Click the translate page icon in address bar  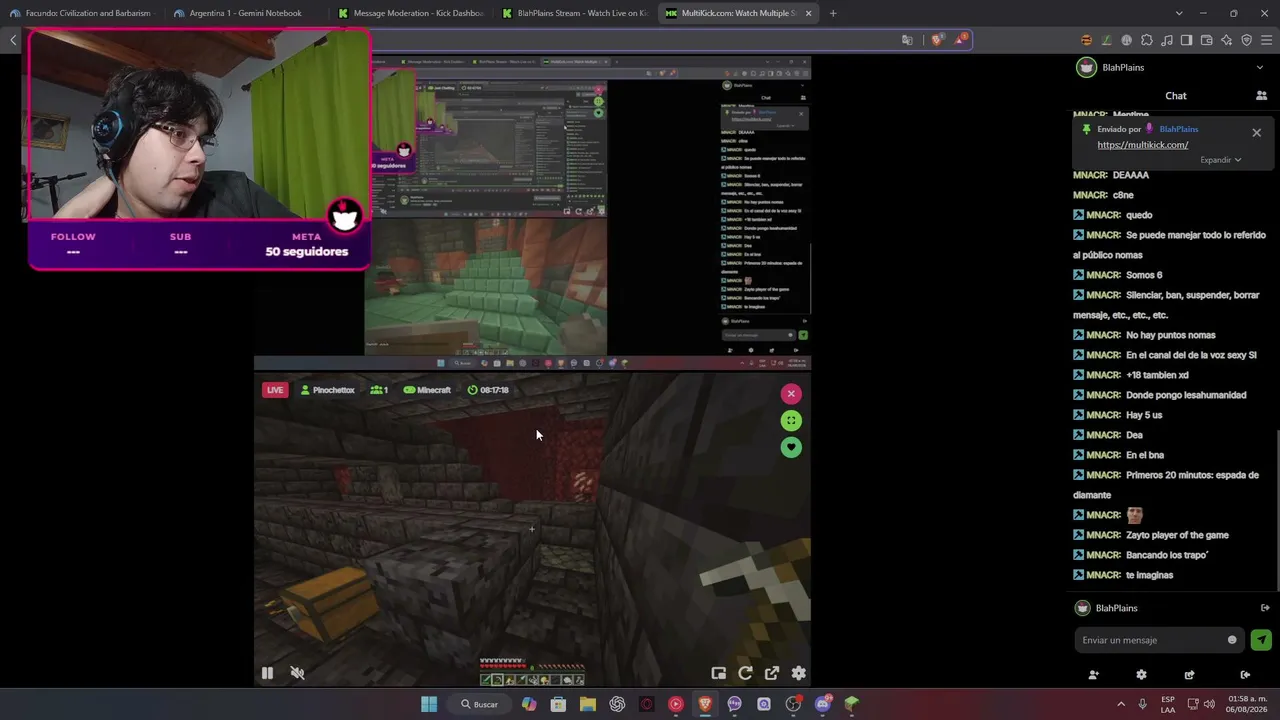point(907,40)
